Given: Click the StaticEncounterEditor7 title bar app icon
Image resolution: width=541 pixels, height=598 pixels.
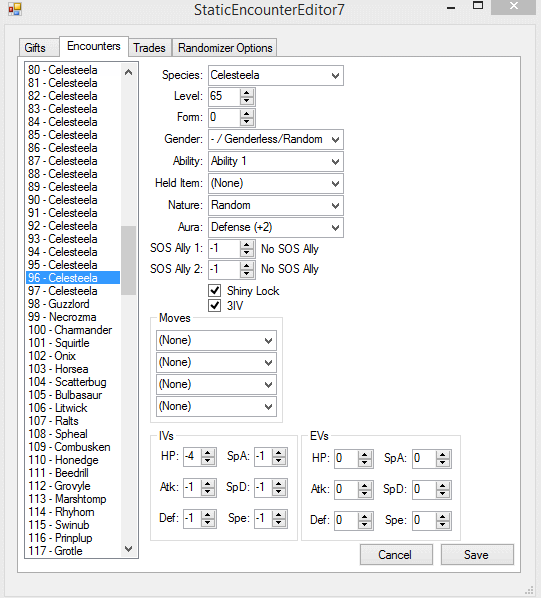Looking at the screenshot, I should 14,9.
